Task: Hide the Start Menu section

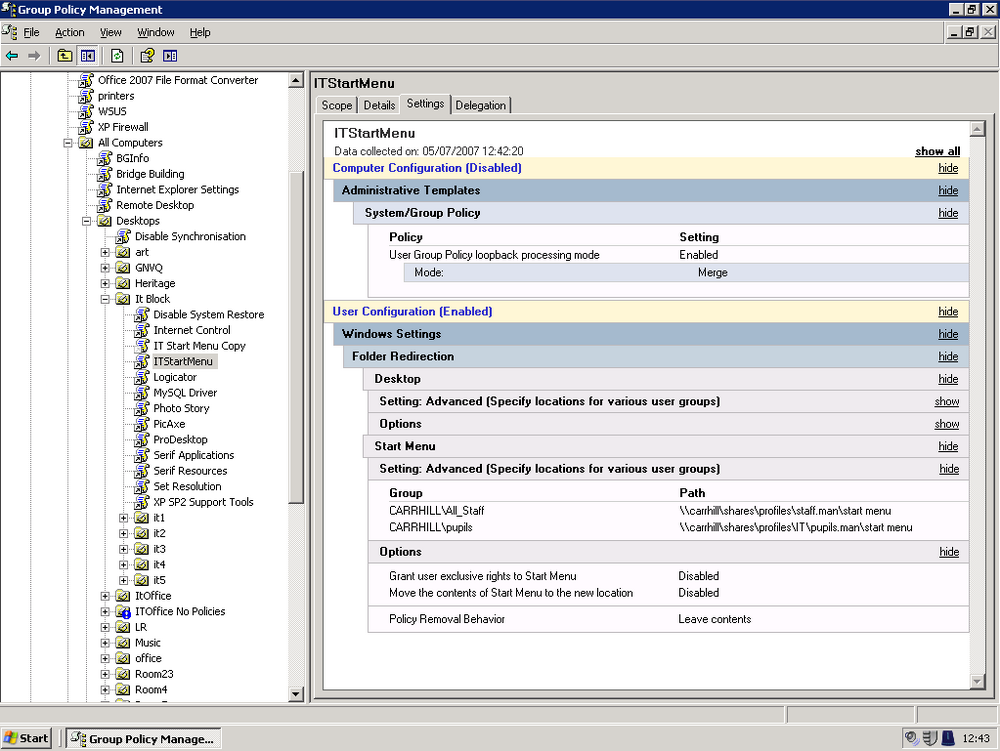Action: coord(948,446)
